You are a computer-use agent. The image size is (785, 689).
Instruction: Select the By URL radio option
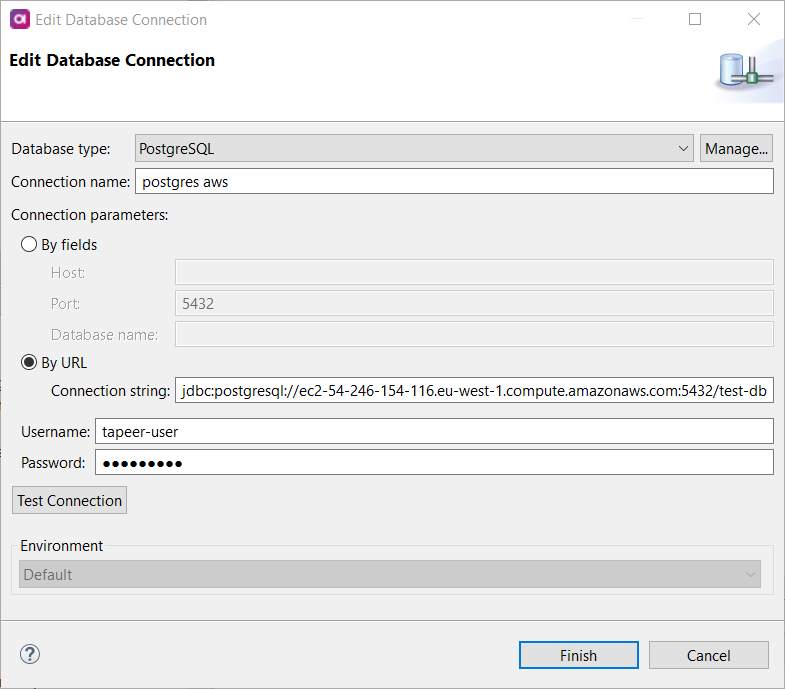click(x=29, y=363)
